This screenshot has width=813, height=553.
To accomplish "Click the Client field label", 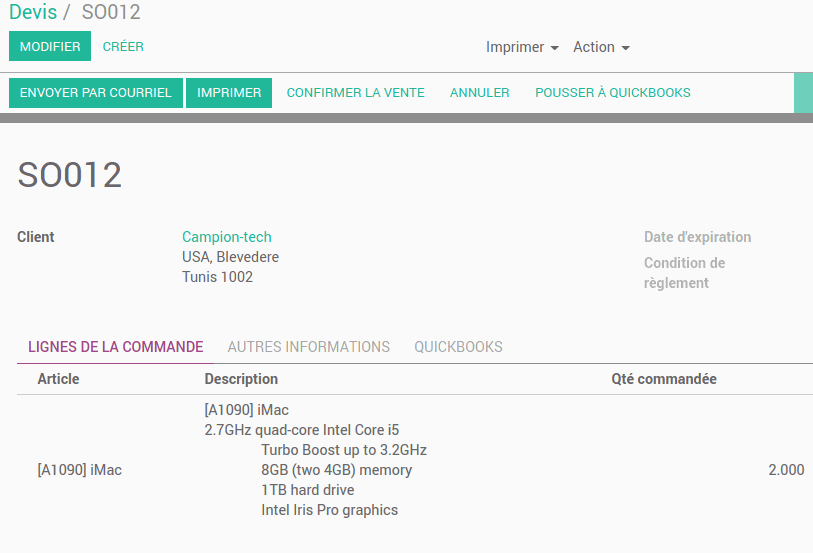I will pos(36,237).
